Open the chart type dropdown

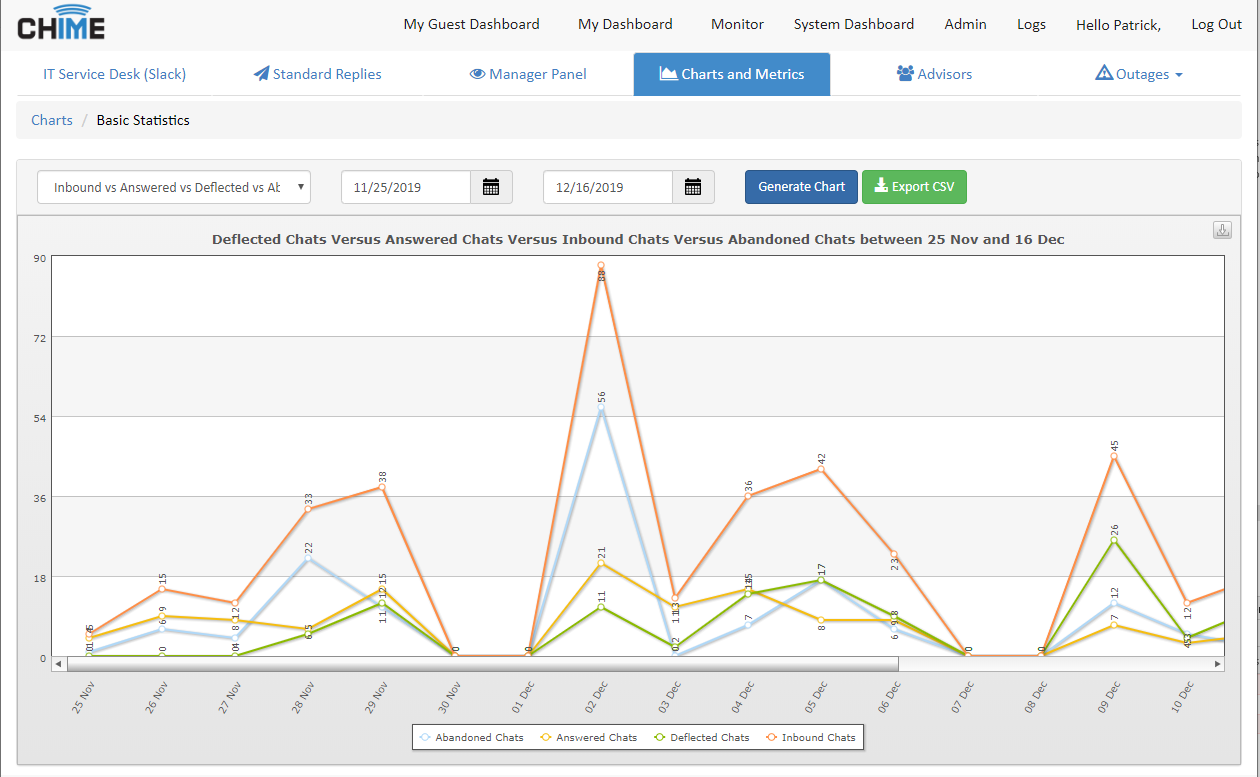tap(174, 187)
